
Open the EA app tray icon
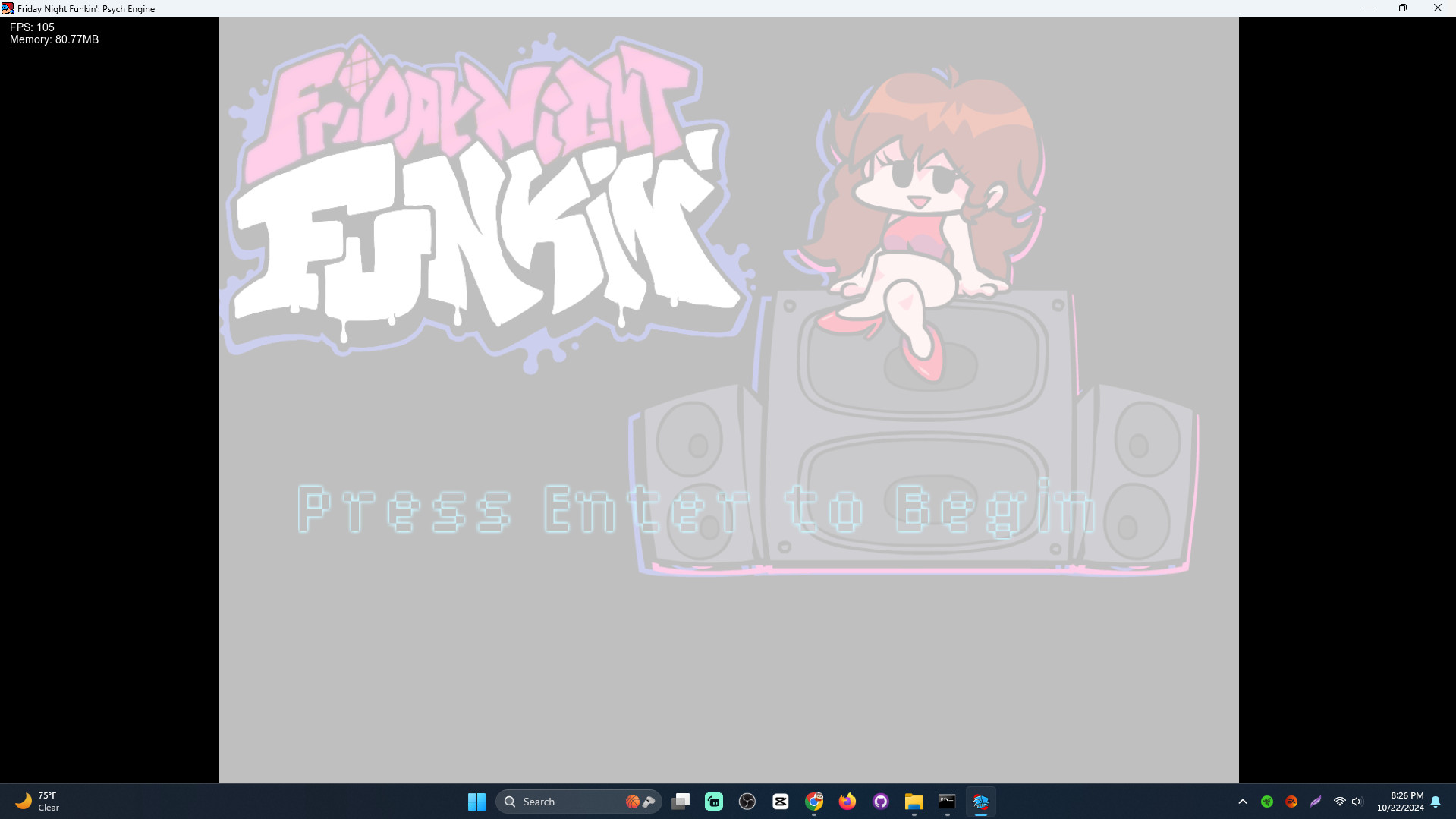click(x=1291, y=802)
